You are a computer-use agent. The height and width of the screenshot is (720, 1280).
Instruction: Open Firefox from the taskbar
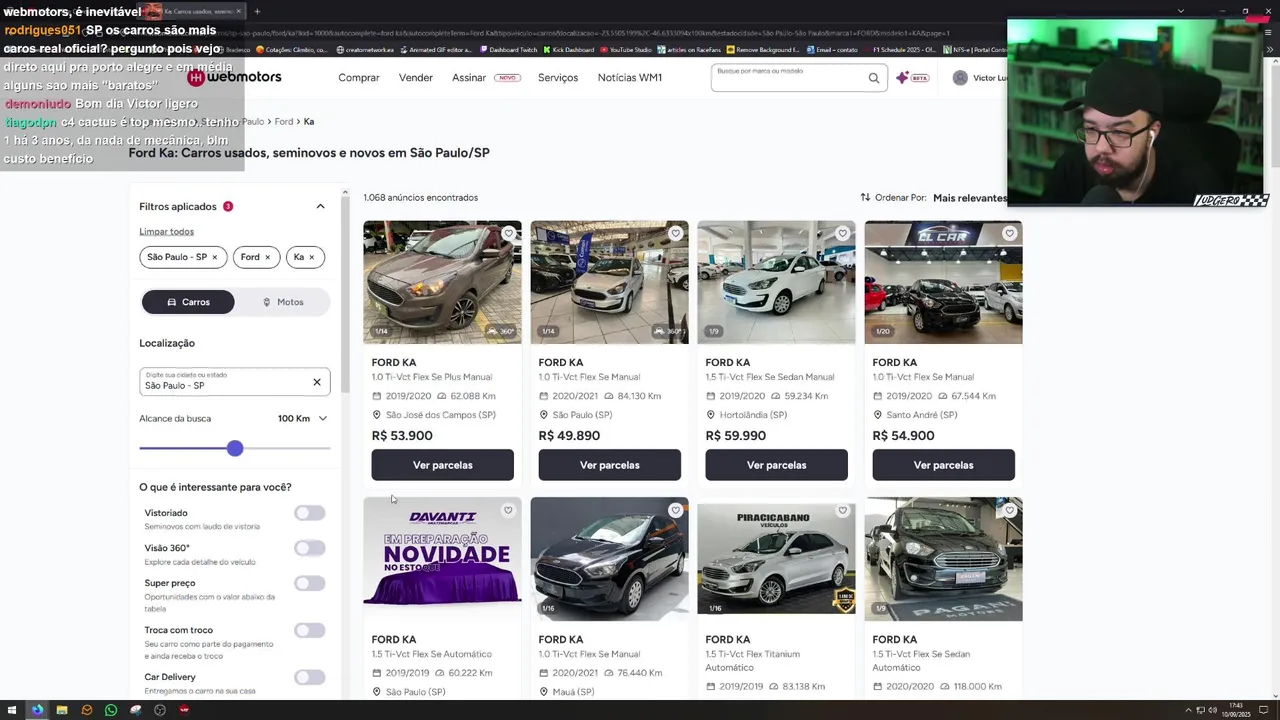(37, 710)
